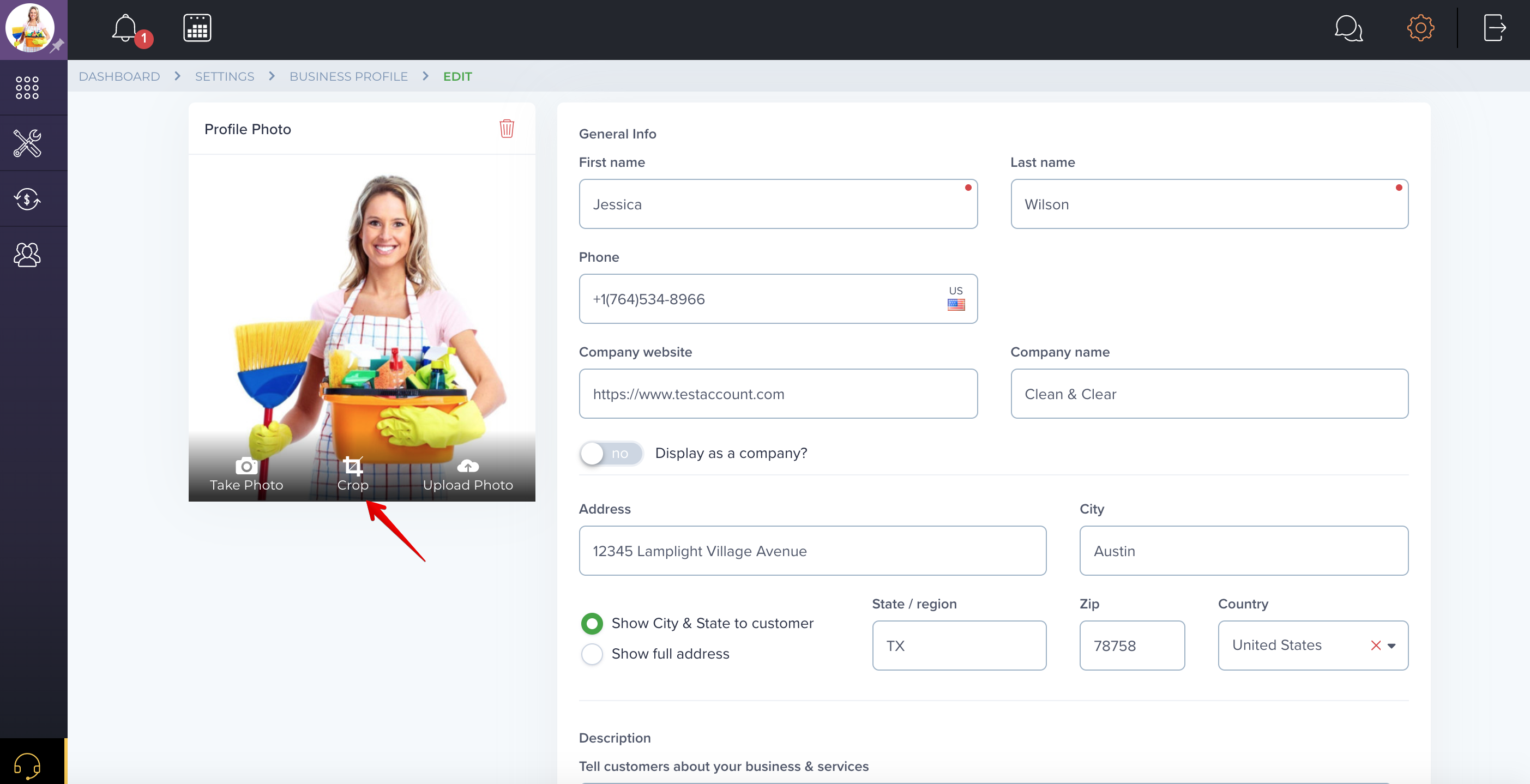Click the Address field
Image resolution: width=1530 pixels, height=784 pixels.
click(x=812, y=551)
